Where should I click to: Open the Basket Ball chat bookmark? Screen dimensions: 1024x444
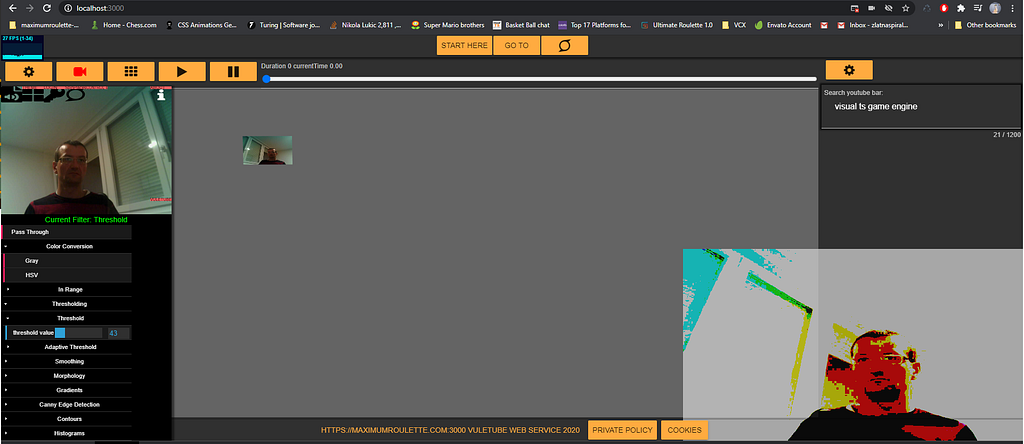pyautogui.click(x=521, y=25)
